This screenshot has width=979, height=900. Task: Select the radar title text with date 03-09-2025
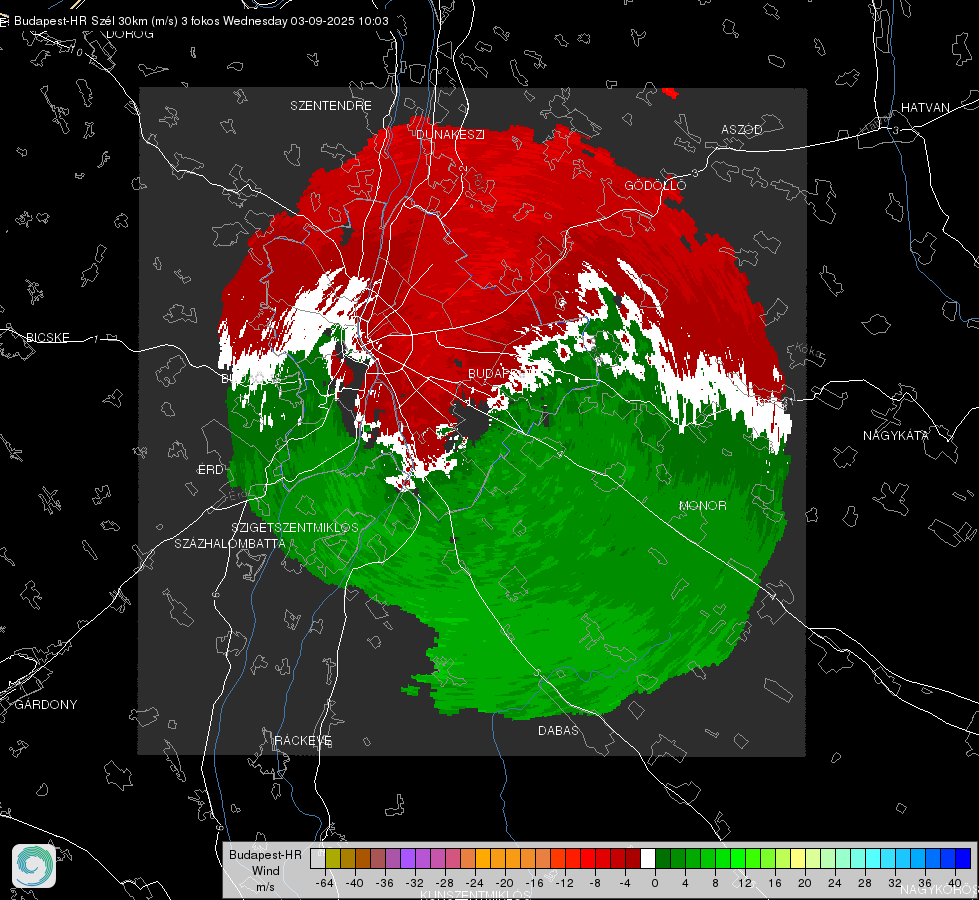[201, 21]
